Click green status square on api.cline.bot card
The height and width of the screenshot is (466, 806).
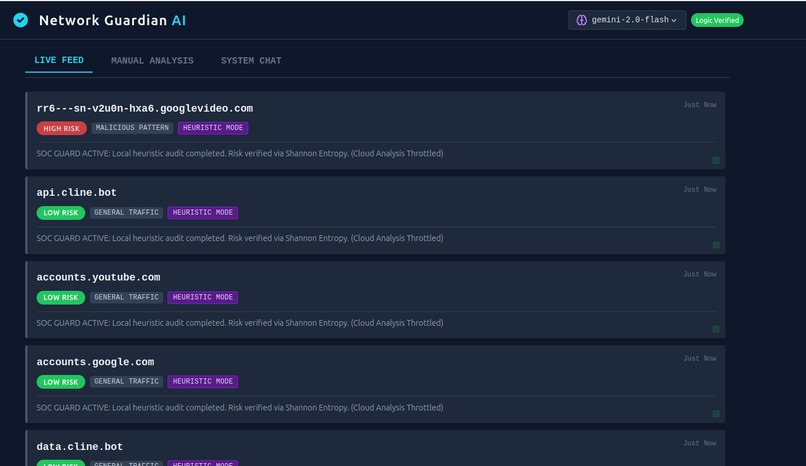[x=716, y=245]
